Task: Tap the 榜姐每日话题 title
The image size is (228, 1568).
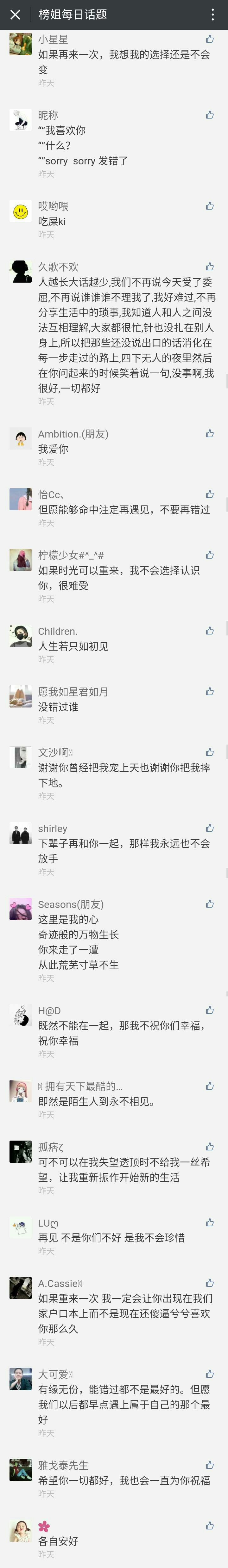Action: tap(73, 15)
